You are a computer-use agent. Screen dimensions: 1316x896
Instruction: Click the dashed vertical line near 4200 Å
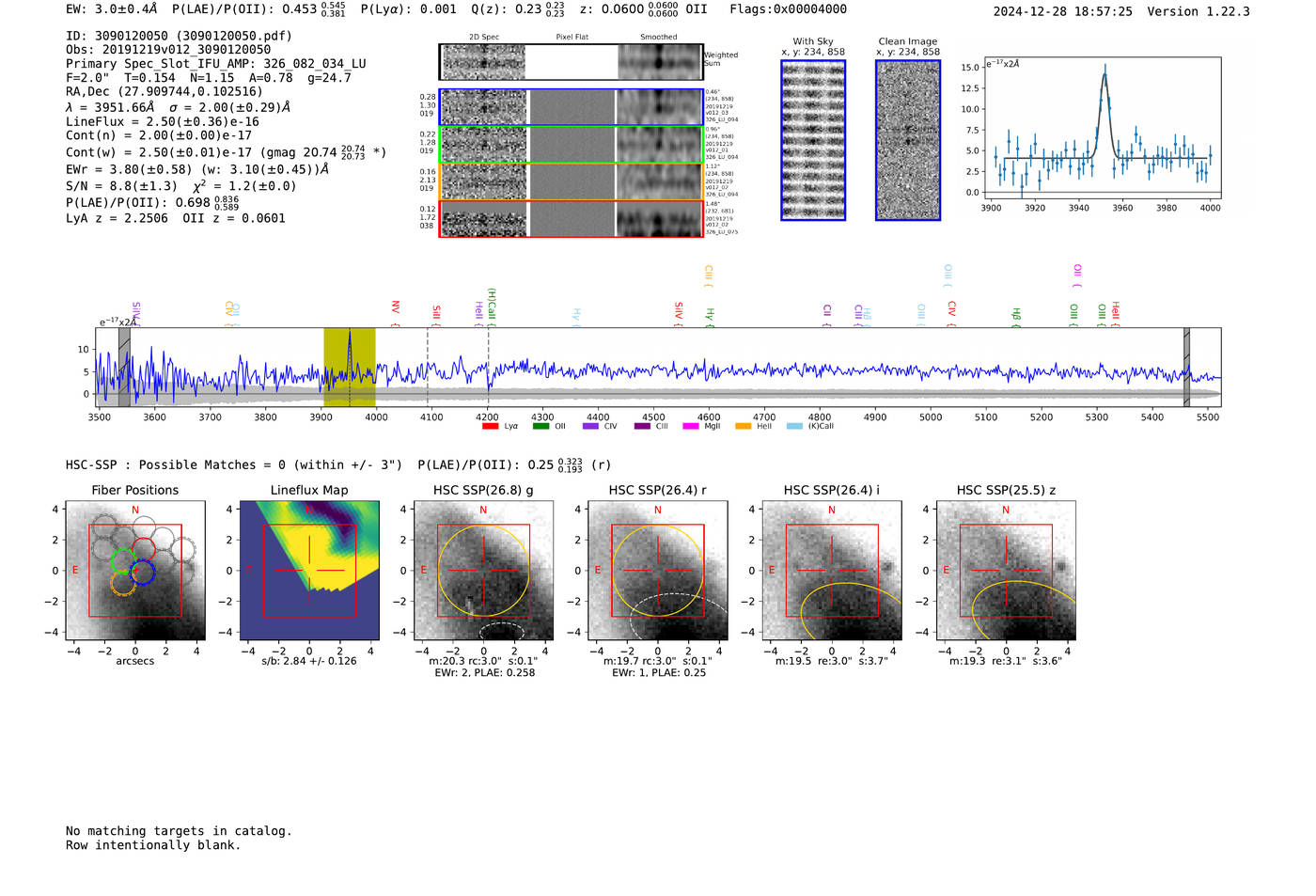488,367
